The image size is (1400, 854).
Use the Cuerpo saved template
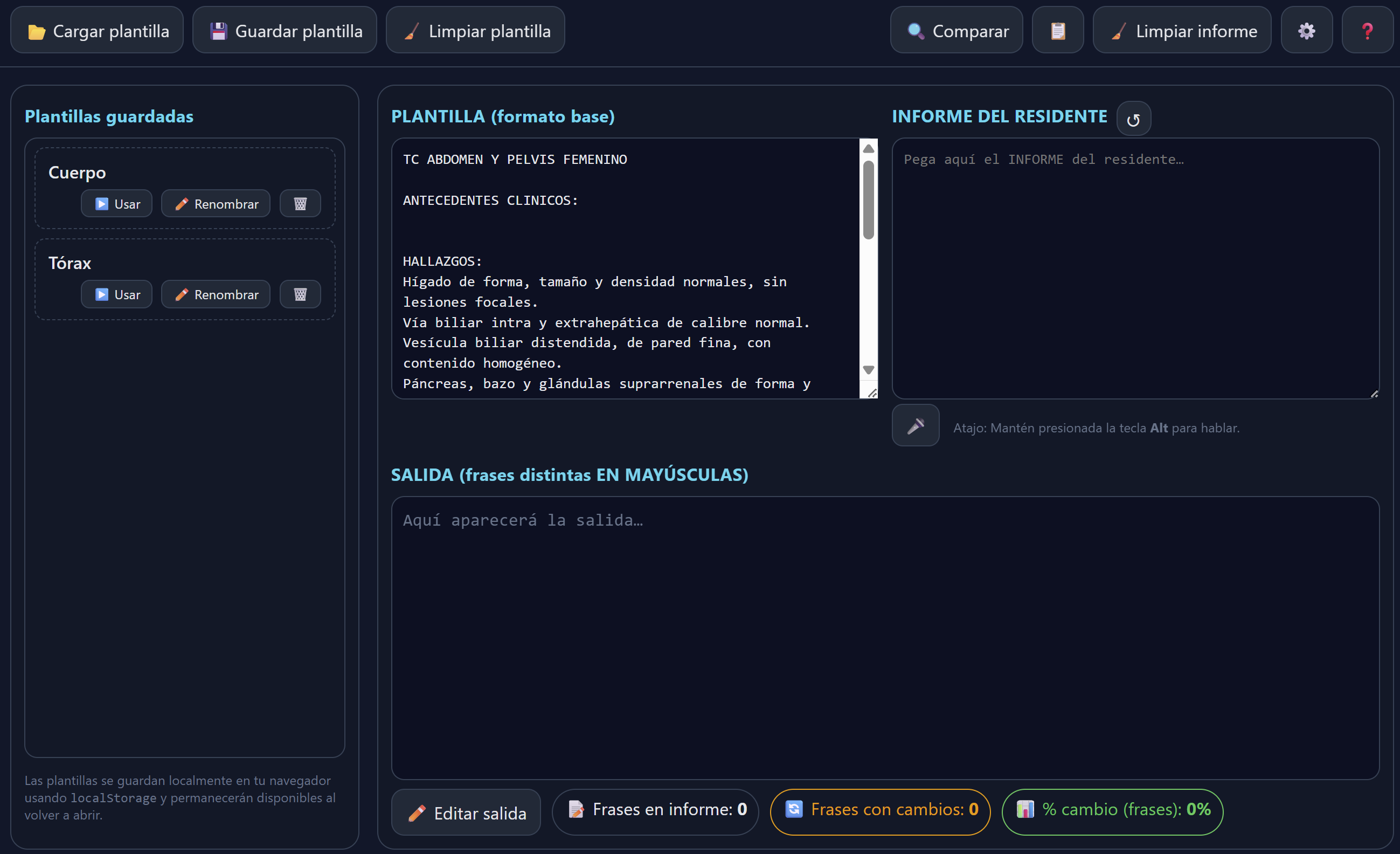coord(116,204)
